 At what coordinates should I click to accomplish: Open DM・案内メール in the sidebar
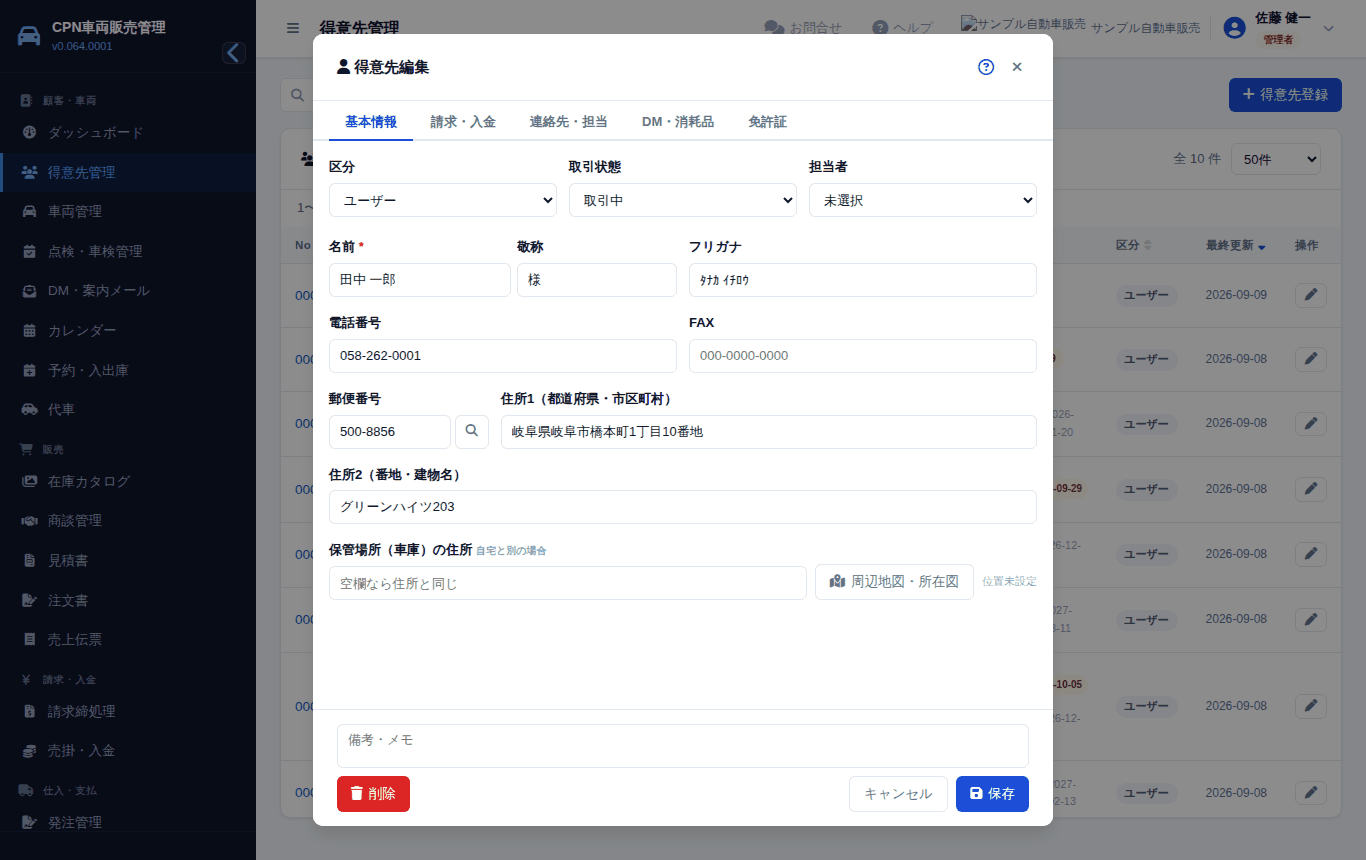coord(128,291)
